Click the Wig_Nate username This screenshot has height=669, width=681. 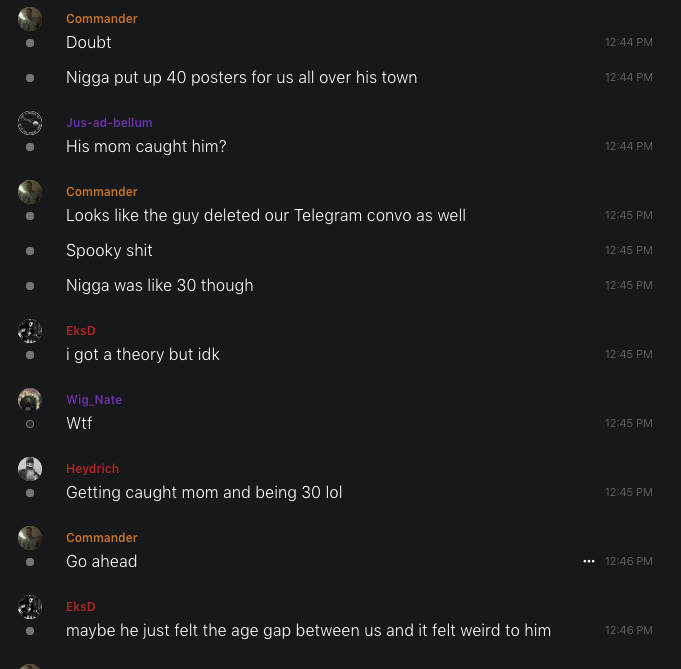[94, 400]
